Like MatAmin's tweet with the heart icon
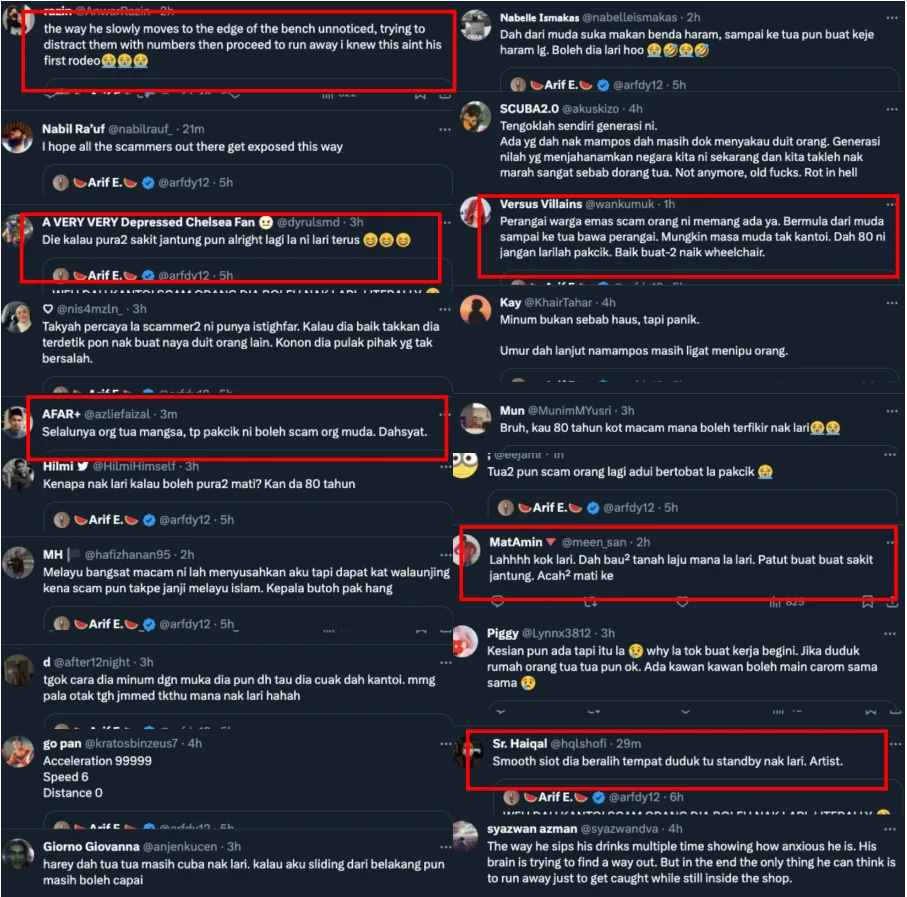The image size is (907, 897). pos(683,602)
